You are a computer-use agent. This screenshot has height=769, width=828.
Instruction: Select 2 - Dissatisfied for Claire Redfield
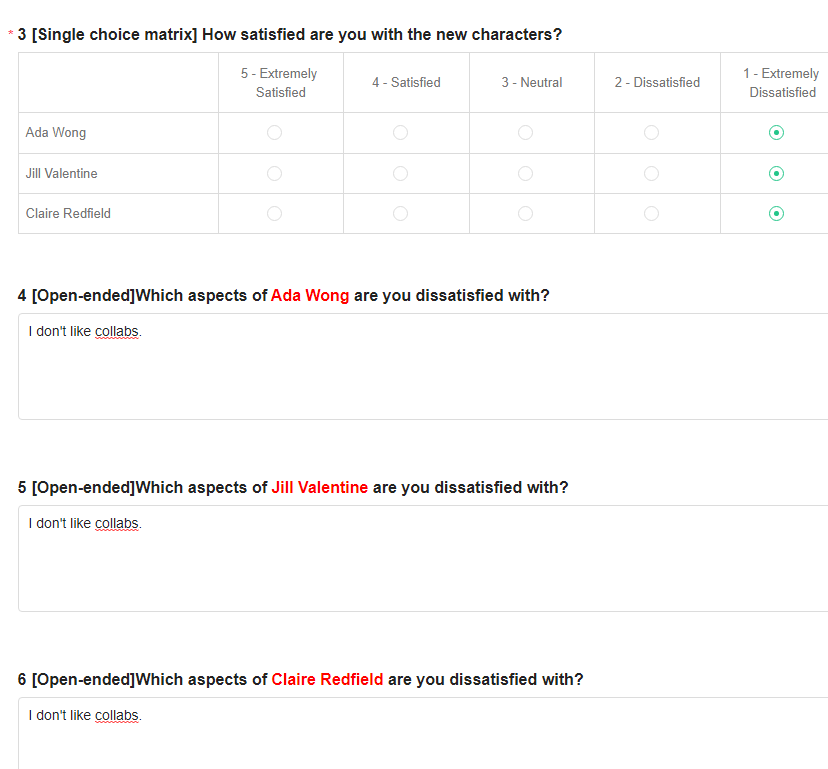[651, 213]
